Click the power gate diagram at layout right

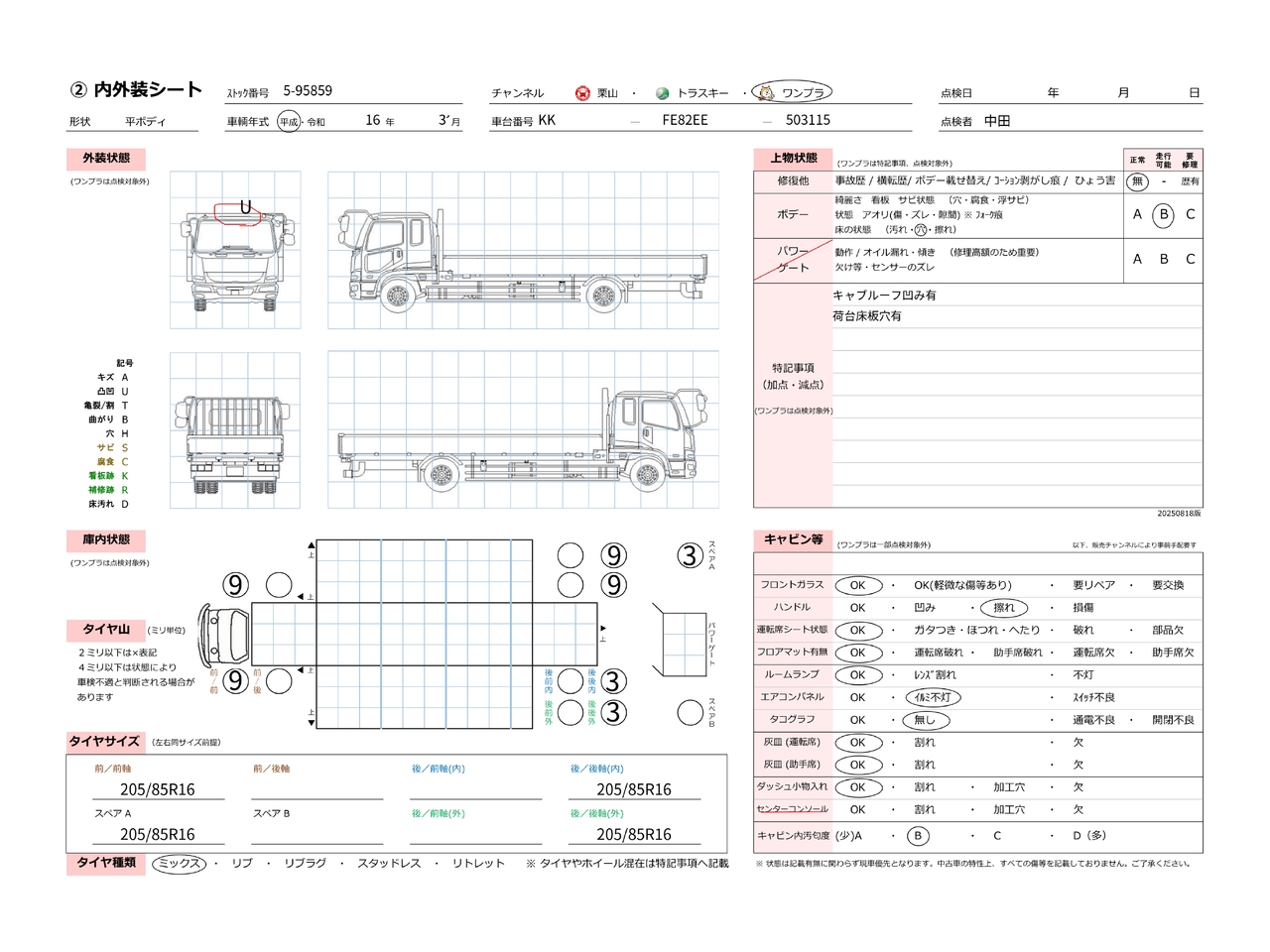click(x=683, y=644)
